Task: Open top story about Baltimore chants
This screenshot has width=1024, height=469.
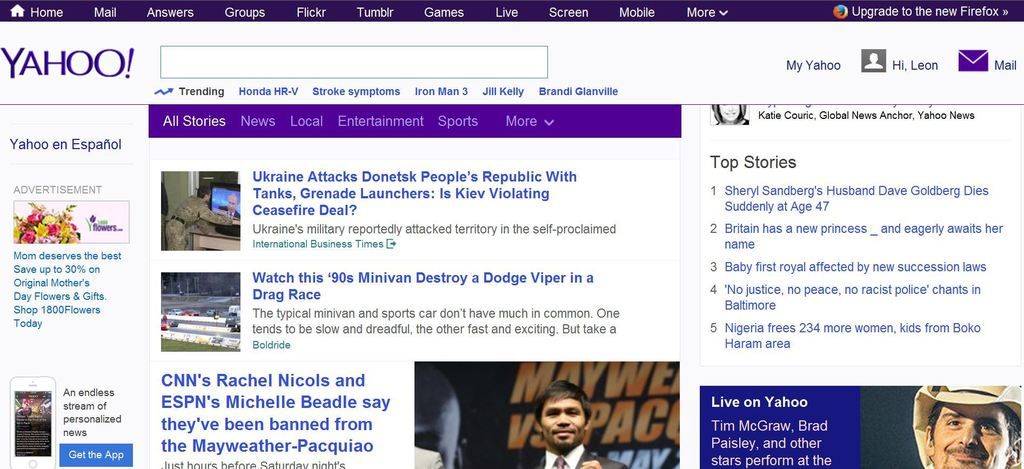Action: (852, 297)
